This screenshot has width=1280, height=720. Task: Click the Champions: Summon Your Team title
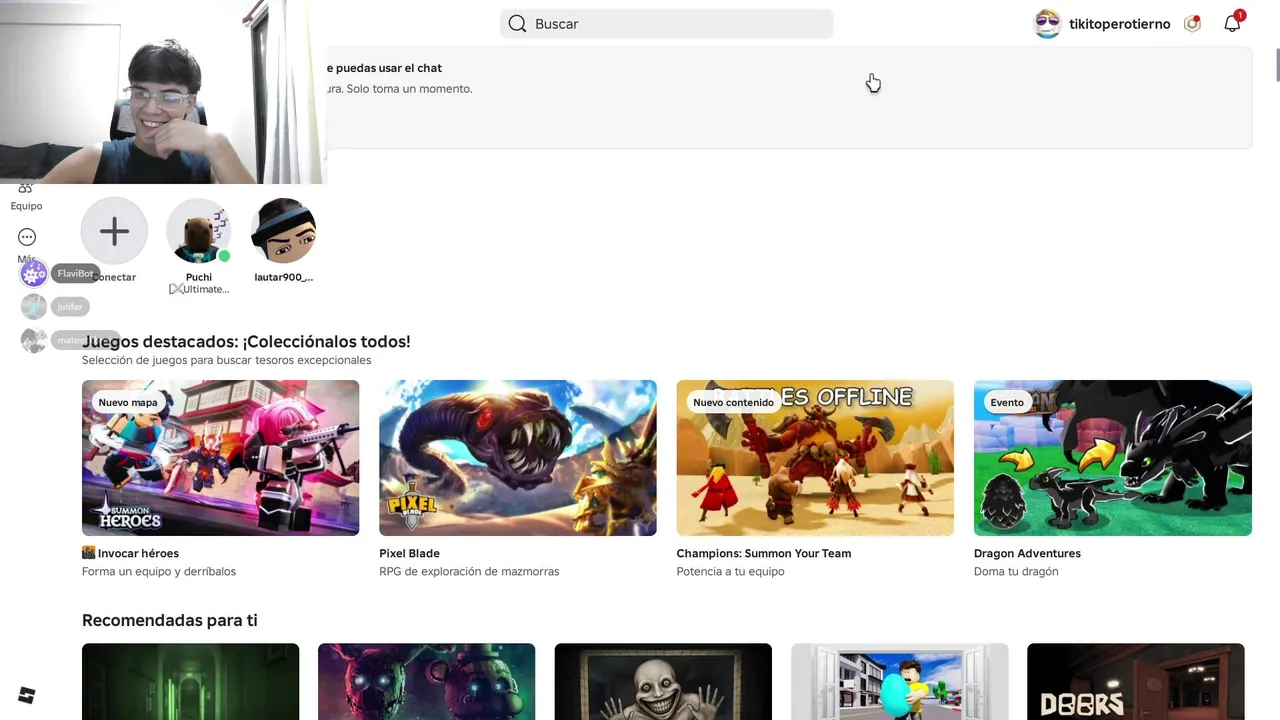tap(764, 553)
